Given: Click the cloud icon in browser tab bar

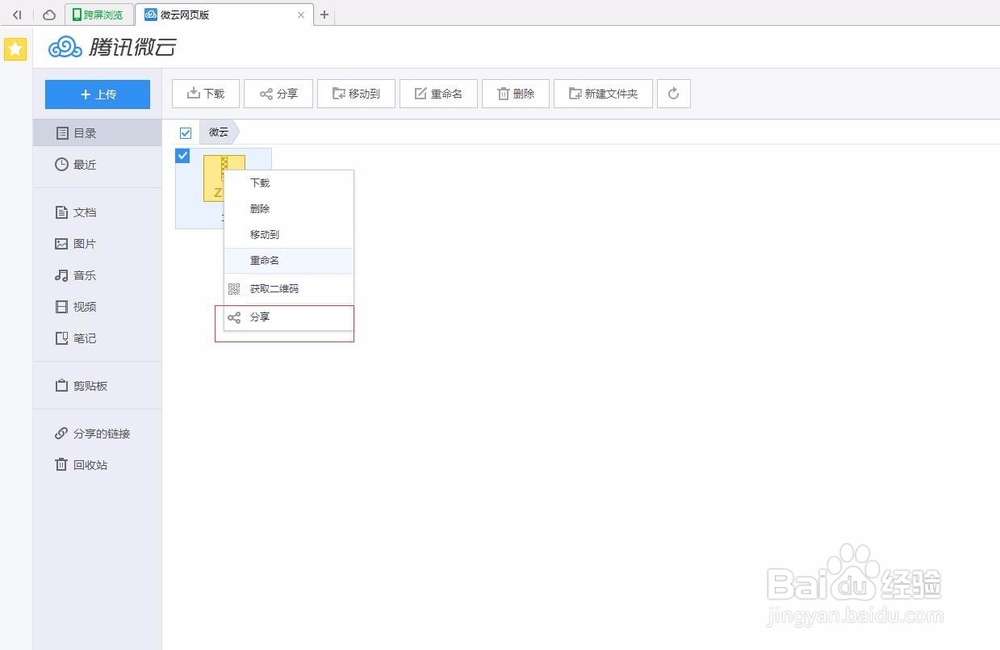Looking at the screenshot, I should [49, 15].
